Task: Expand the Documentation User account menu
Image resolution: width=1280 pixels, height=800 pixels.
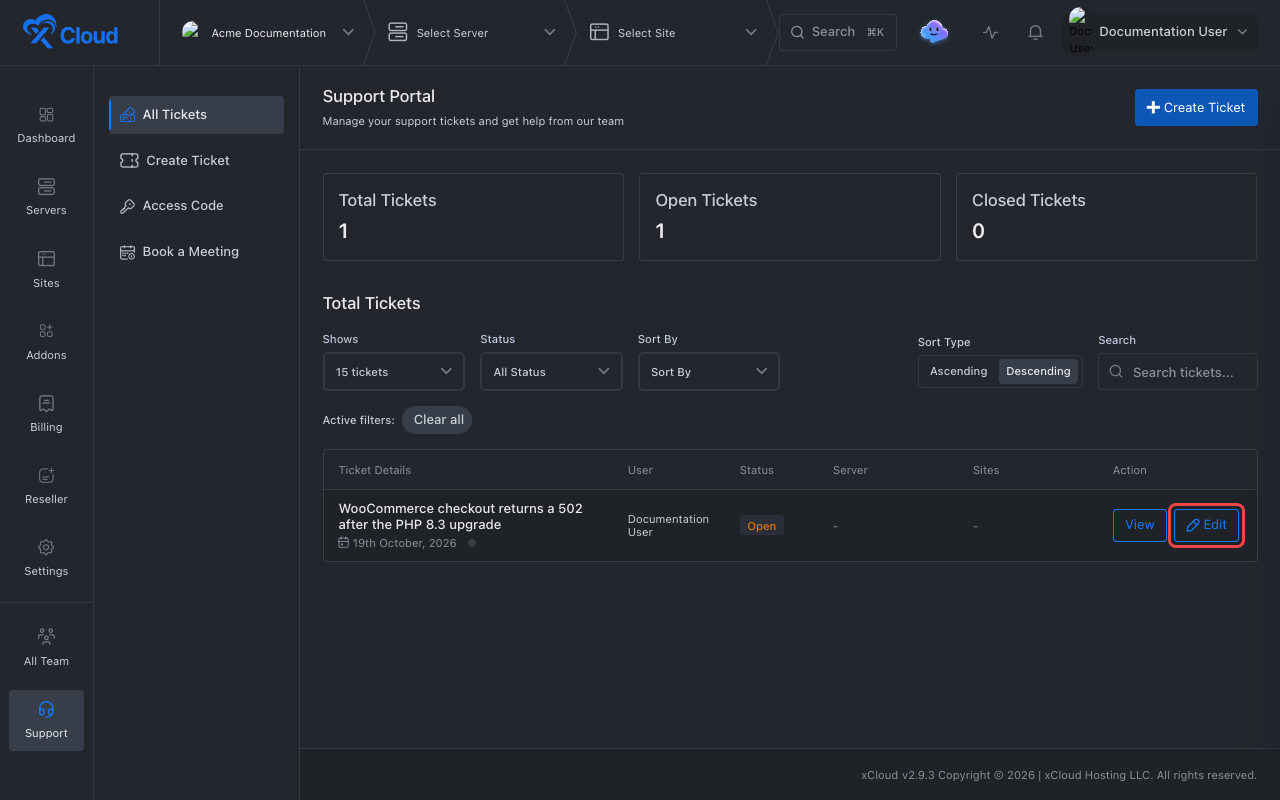Action: [x=1159, y=32]
